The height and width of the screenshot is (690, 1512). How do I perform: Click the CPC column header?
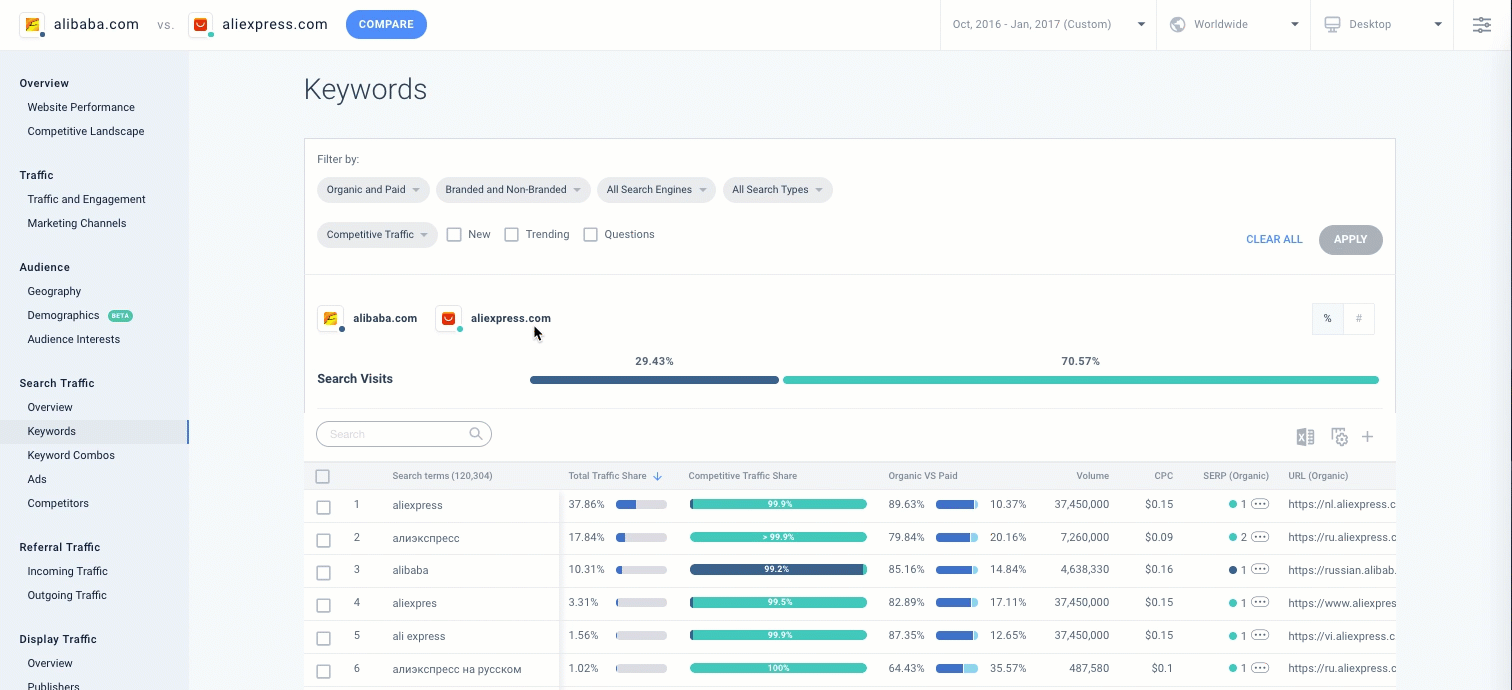(x=1162, y=476)
